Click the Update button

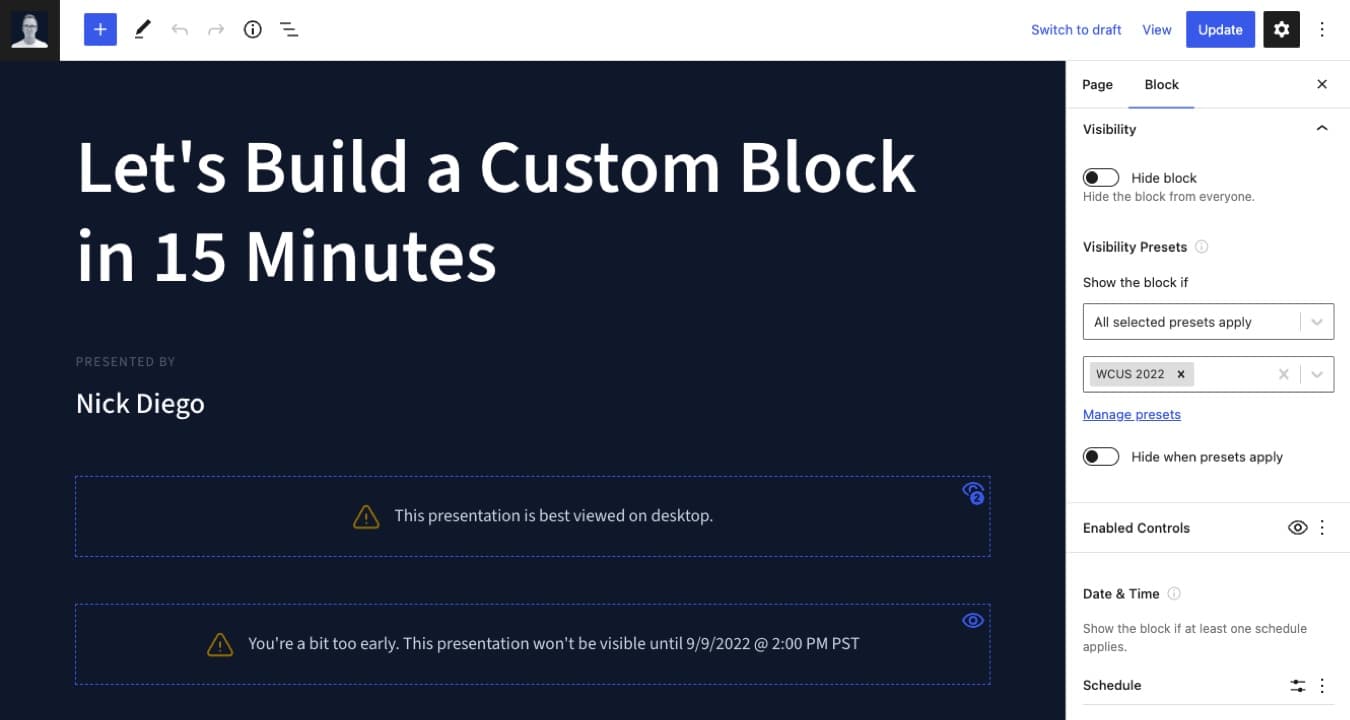tap(1220, 29)
